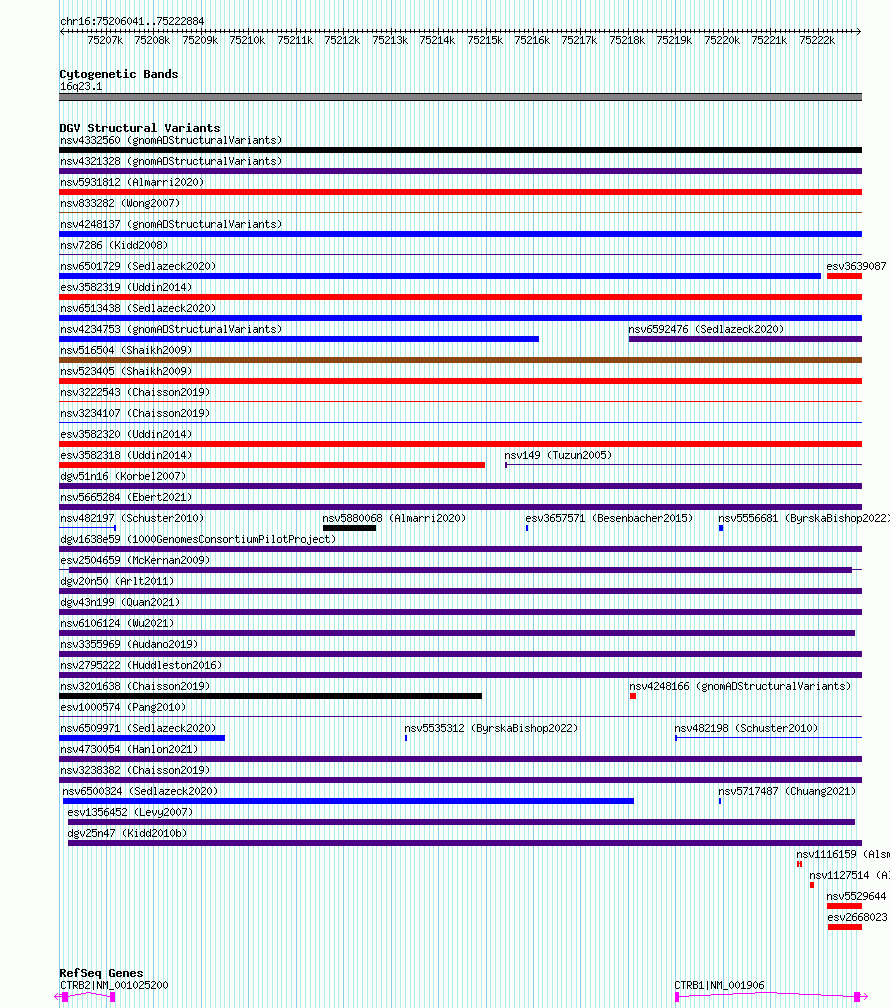Click the blue nsv6500324 variant bar
The height and width of the screenshot is (1008, 890).
coord(349,801)
